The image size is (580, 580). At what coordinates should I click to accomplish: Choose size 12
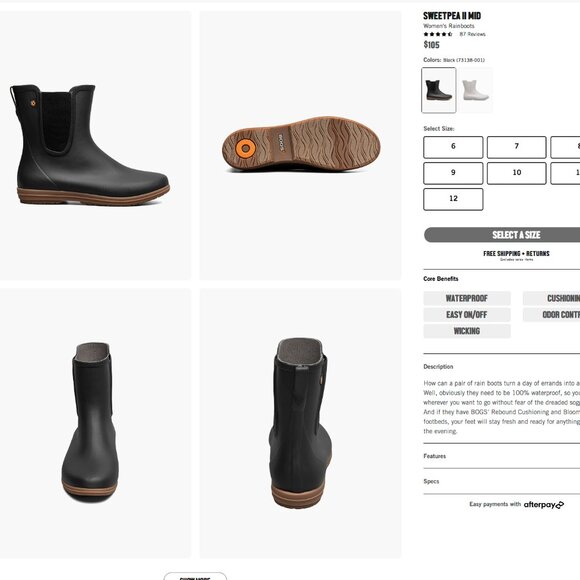[x=453, y=199]
